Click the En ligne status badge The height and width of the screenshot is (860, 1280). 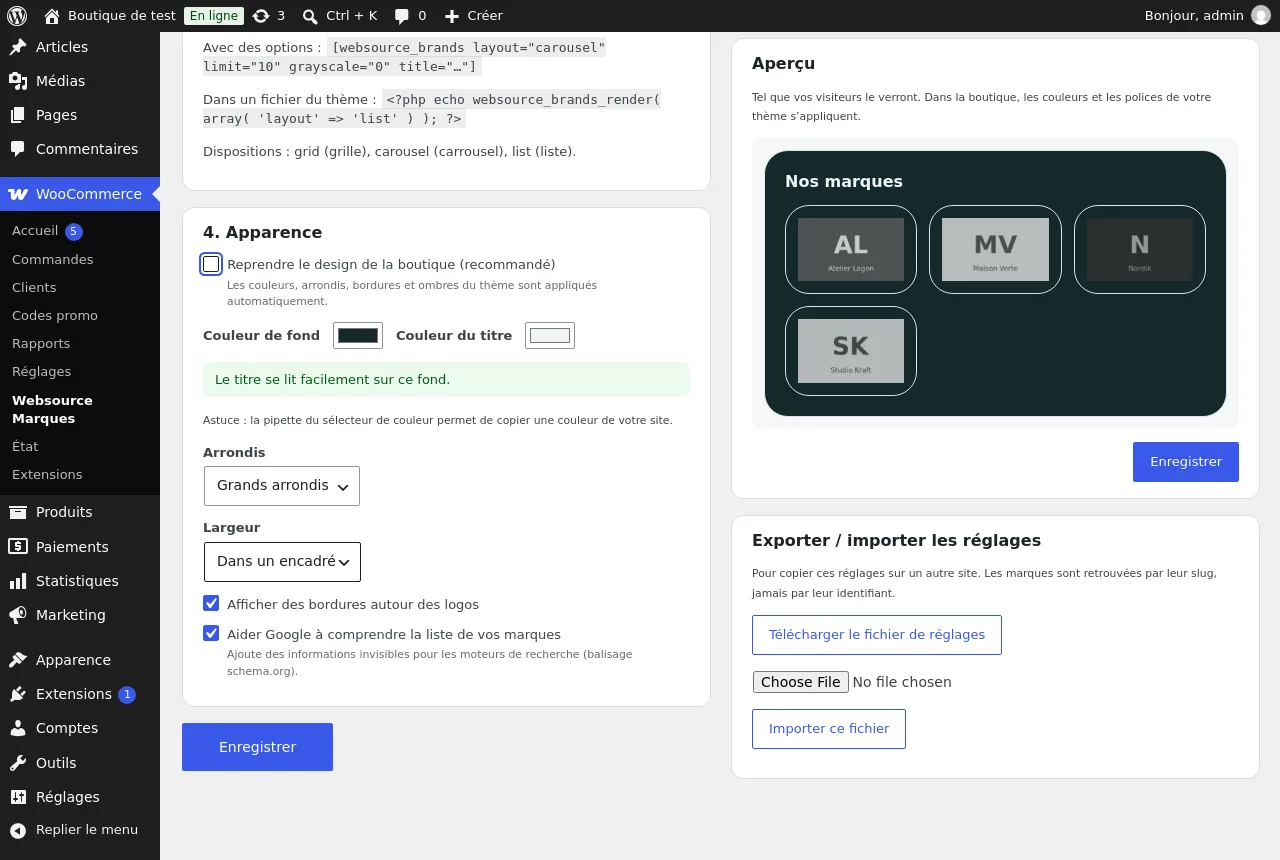pos(214,16)
